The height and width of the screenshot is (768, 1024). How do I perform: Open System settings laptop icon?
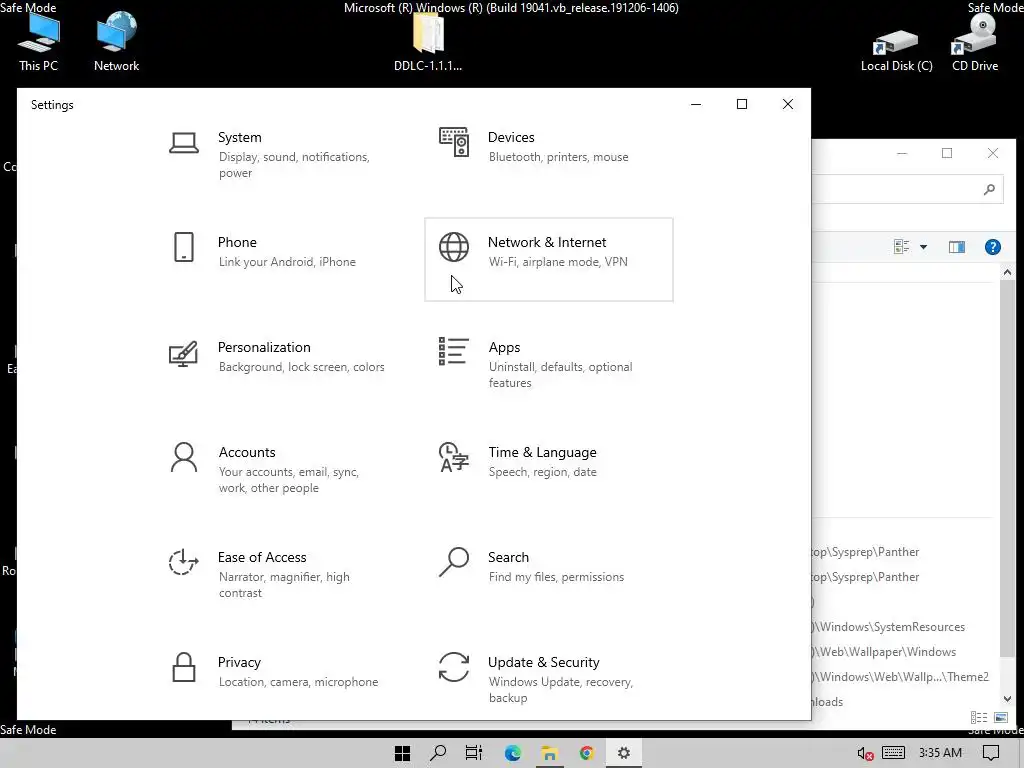point(184,142)
